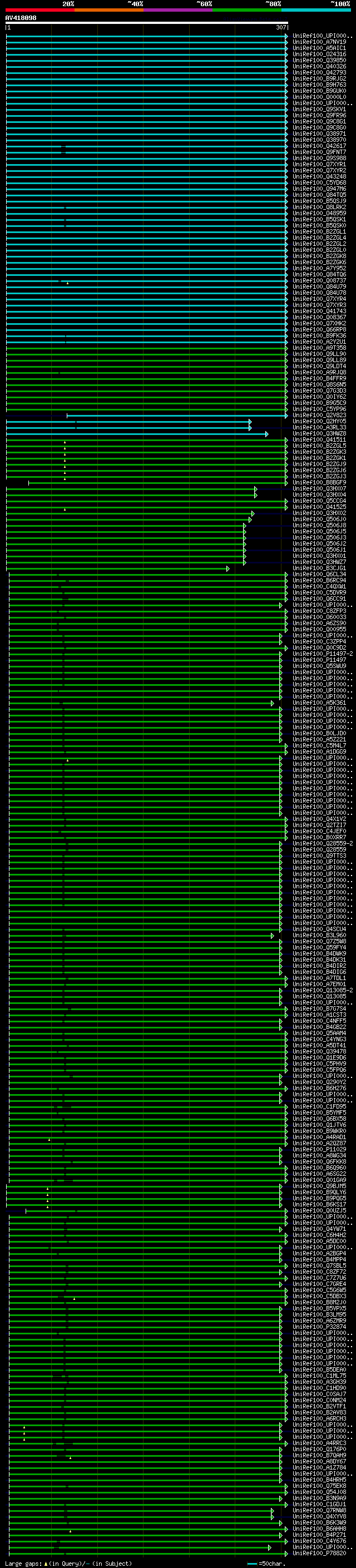Click arrowhead ending UniRef100_Q3HX07 alignment
Image resolution: width=356 pixels, height=1568 pixels.
click(255, 489)
